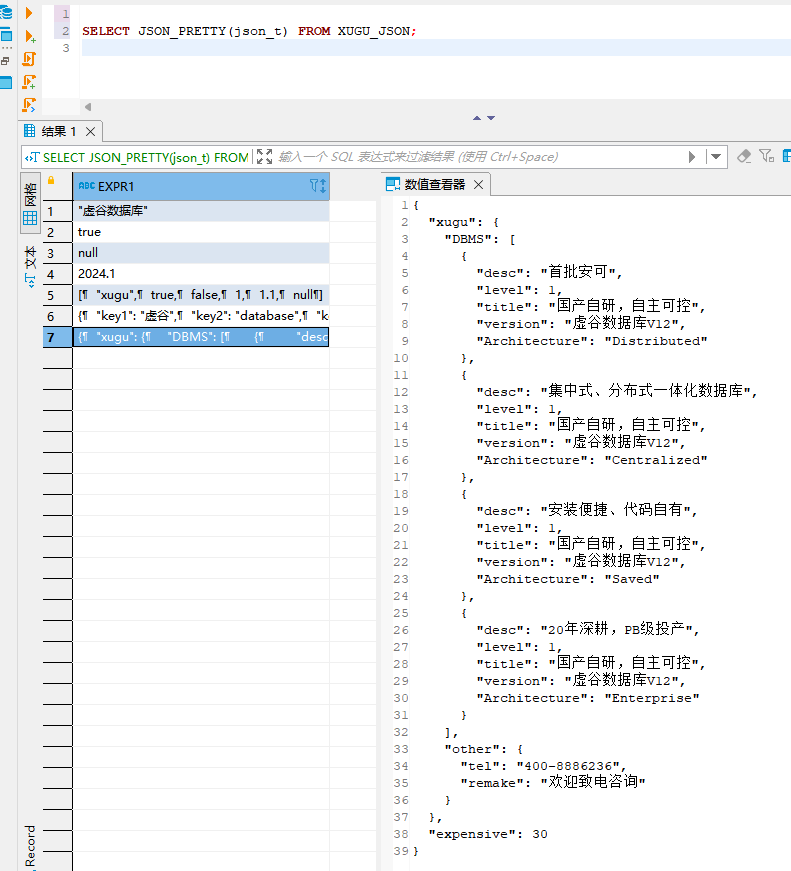Apply the filter with the gray play arrow
The width and height of the screenshot is (791, 871).
[692, 157]
